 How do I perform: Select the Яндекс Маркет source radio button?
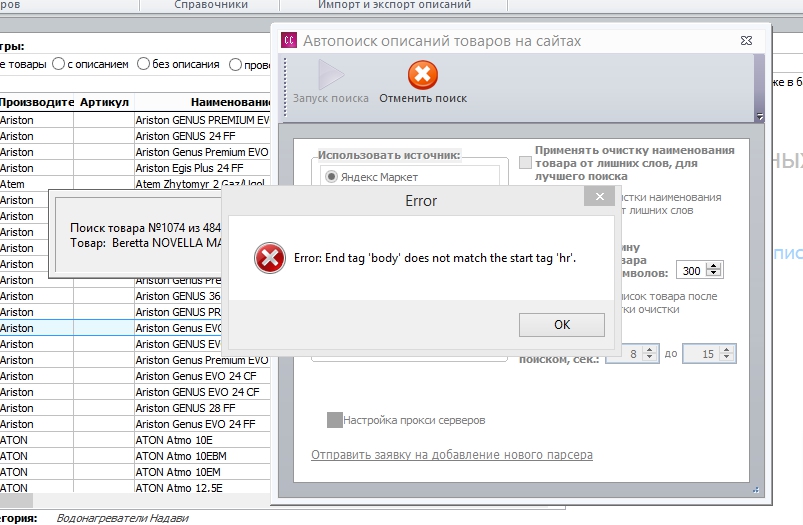[331, 177]
